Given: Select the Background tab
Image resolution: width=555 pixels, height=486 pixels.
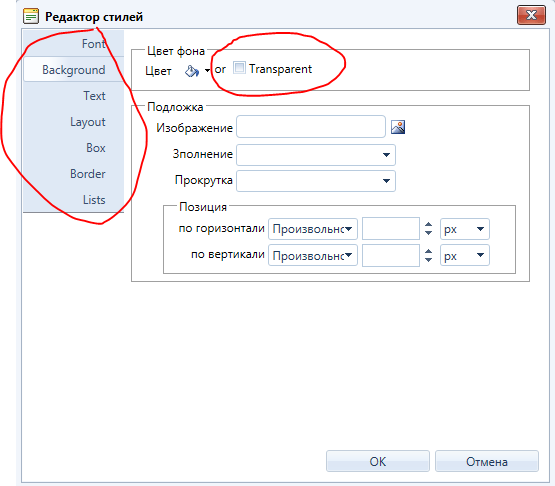Looking at the screenshot, I should [x=74, y=69].
